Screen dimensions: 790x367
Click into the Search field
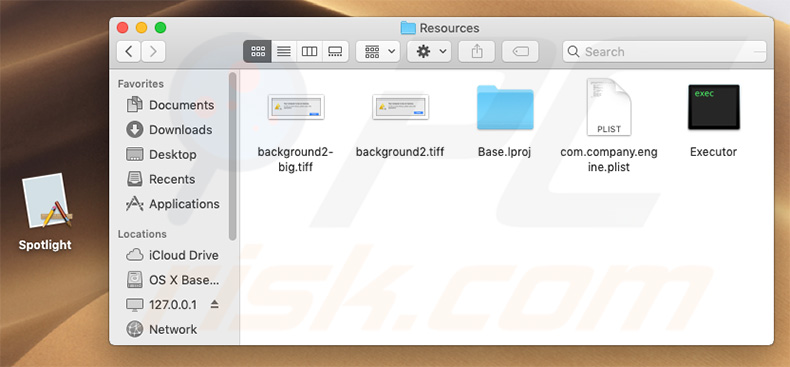665,51
